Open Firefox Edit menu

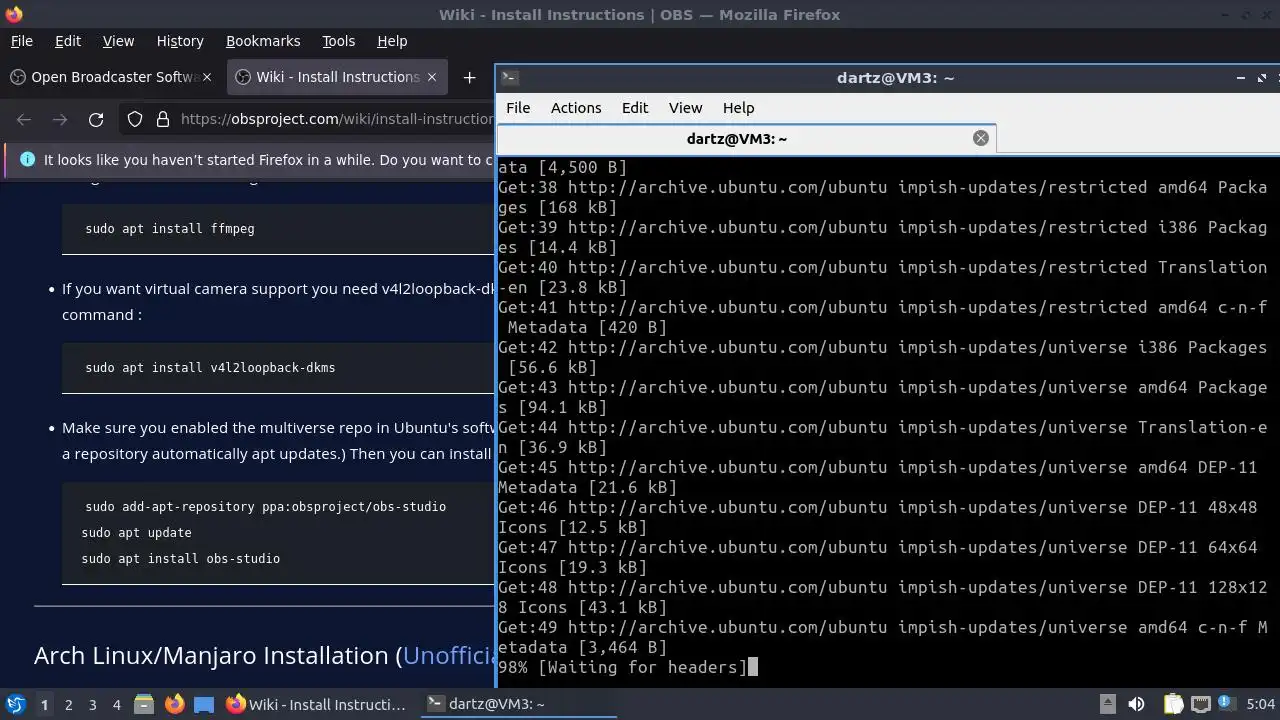pyautogui.click(x=68, y=41)
